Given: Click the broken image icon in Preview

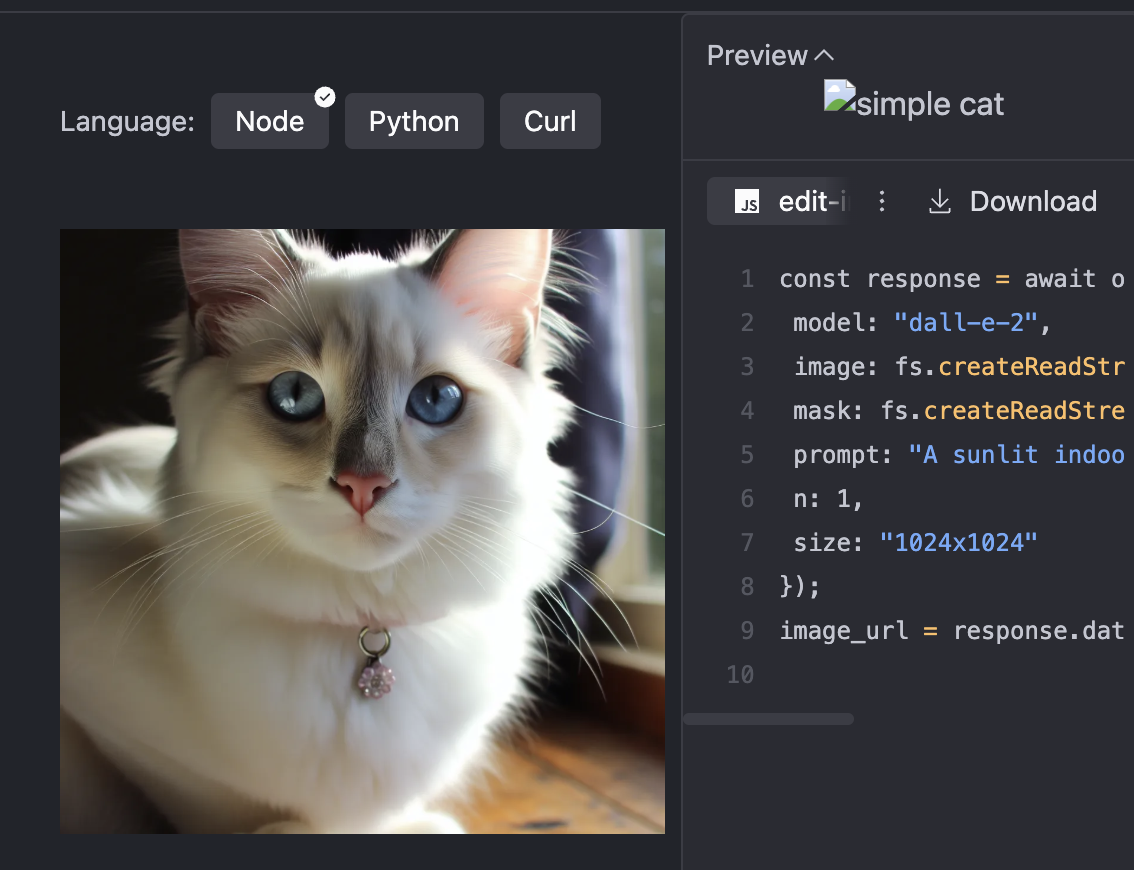Looking at the screenshot, I should pyautogui.click(x=839, y=97).
